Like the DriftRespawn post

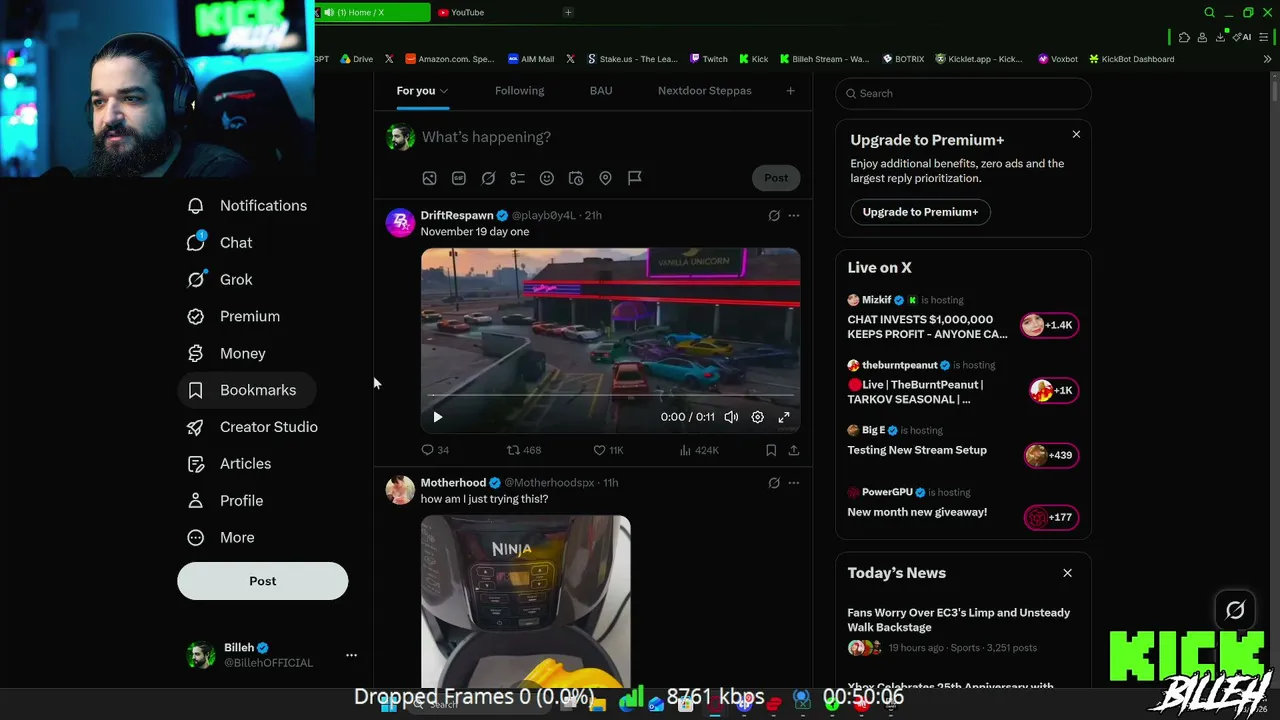tap(608, 450)
